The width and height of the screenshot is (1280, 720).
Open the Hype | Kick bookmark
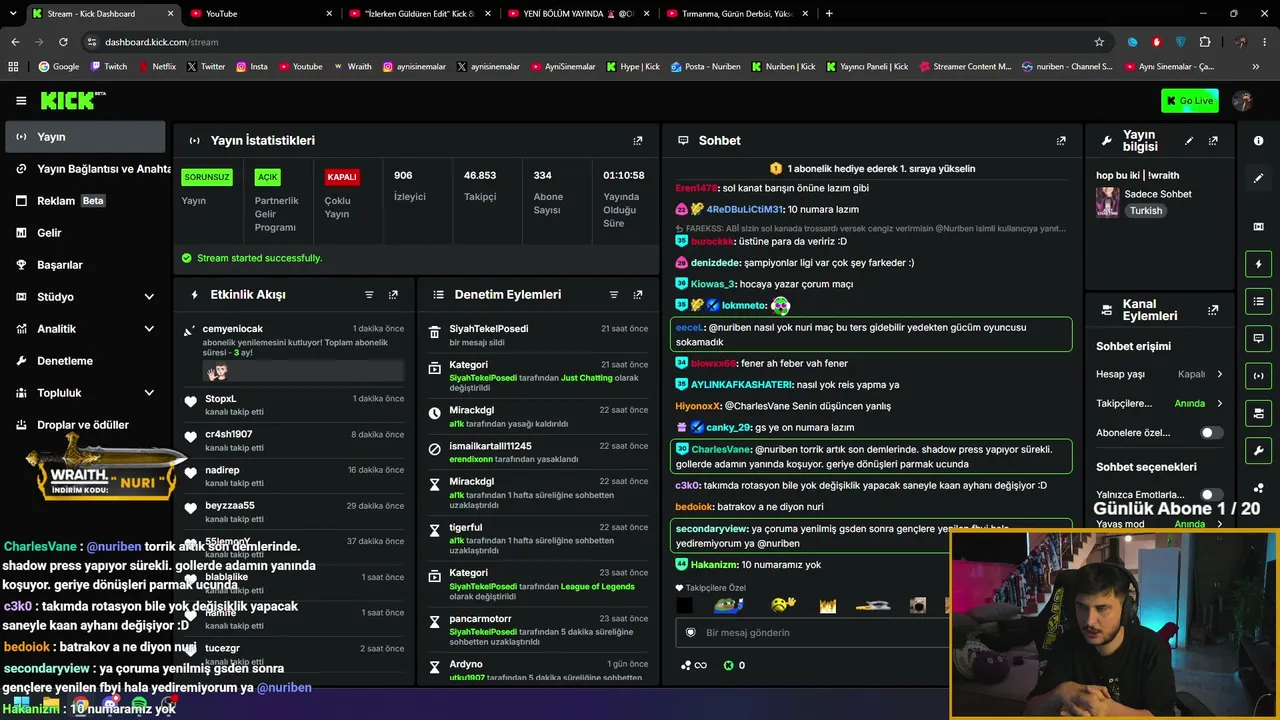coord(633,67)
